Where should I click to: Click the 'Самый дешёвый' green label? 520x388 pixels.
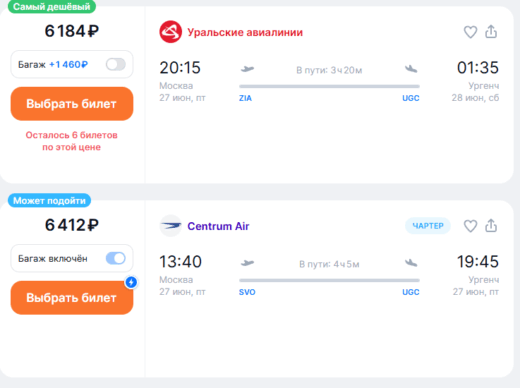point(52,6)
